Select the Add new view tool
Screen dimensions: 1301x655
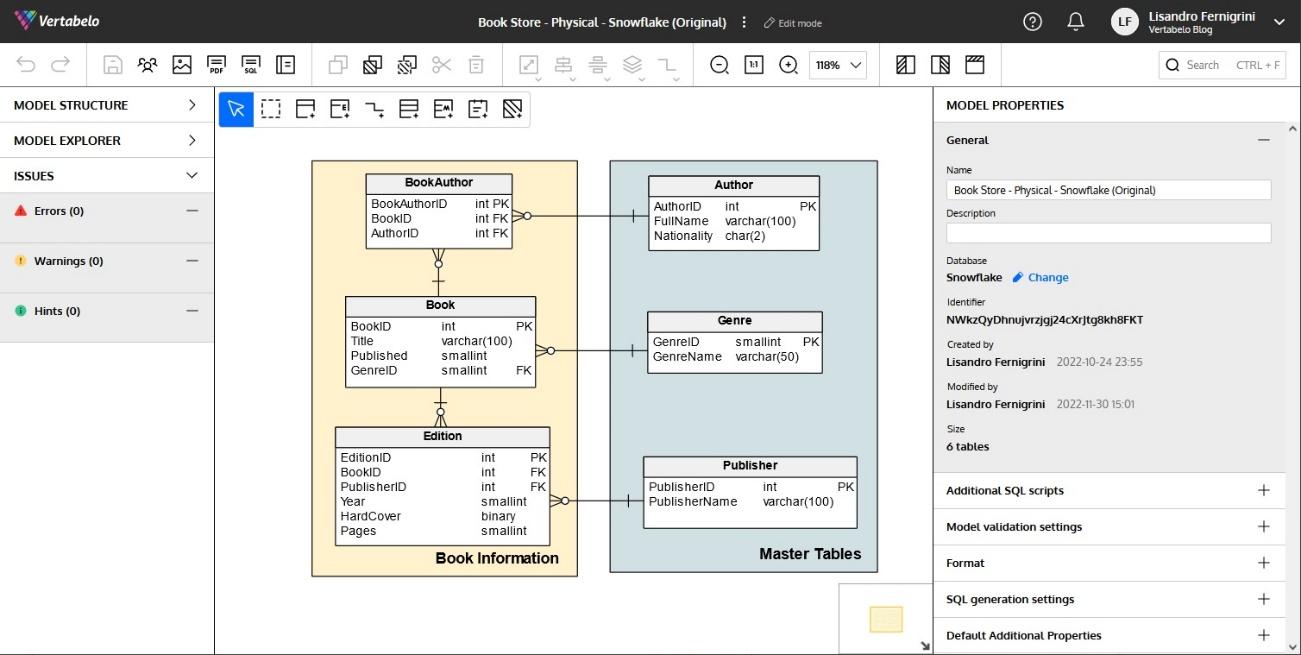point(409,109)
